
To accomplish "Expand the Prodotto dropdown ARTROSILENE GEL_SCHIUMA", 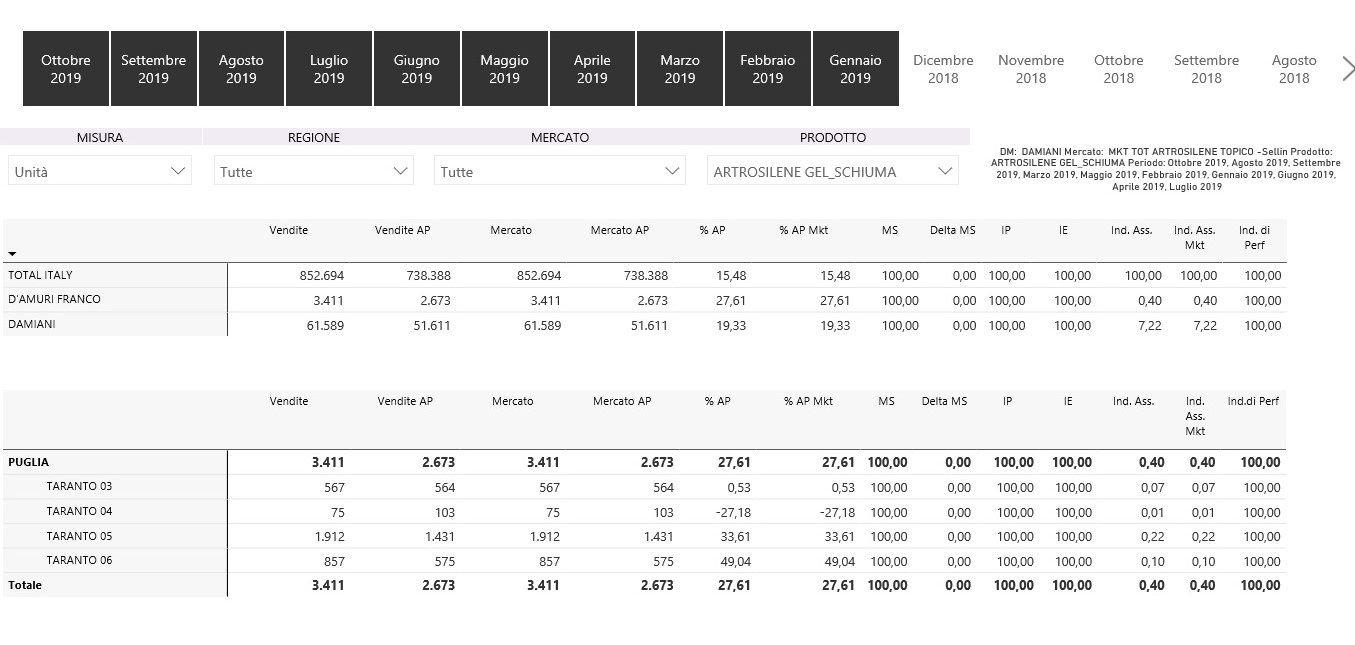I will (x=832, y=172).
